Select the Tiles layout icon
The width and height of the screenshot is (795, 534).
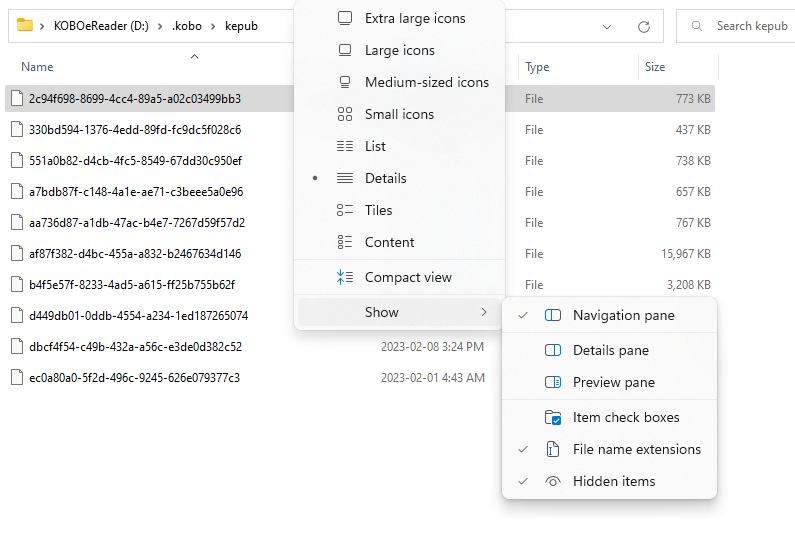pos(345,210)
